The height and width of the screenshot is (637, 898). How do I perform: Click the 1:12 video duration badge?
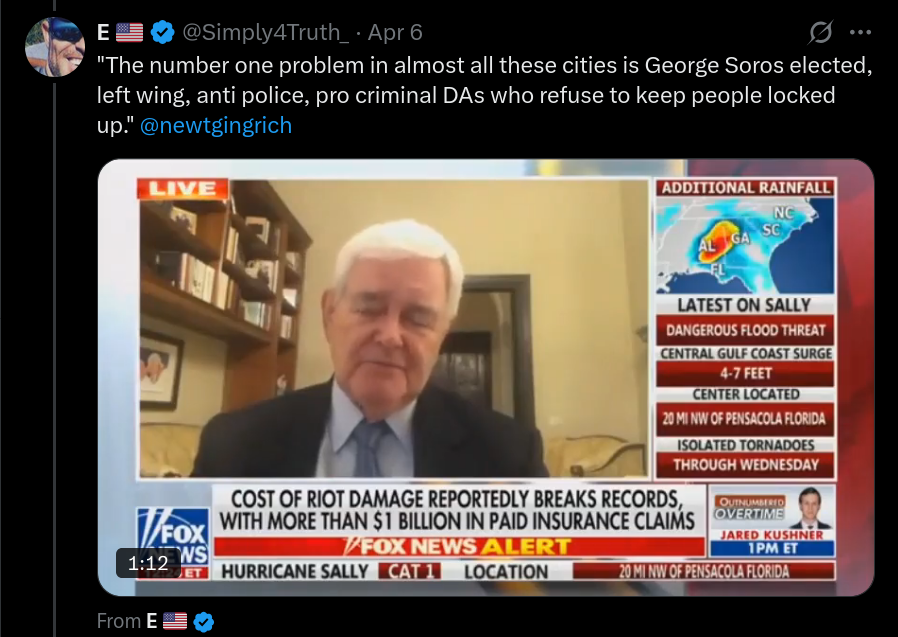(x=148, y=563)
